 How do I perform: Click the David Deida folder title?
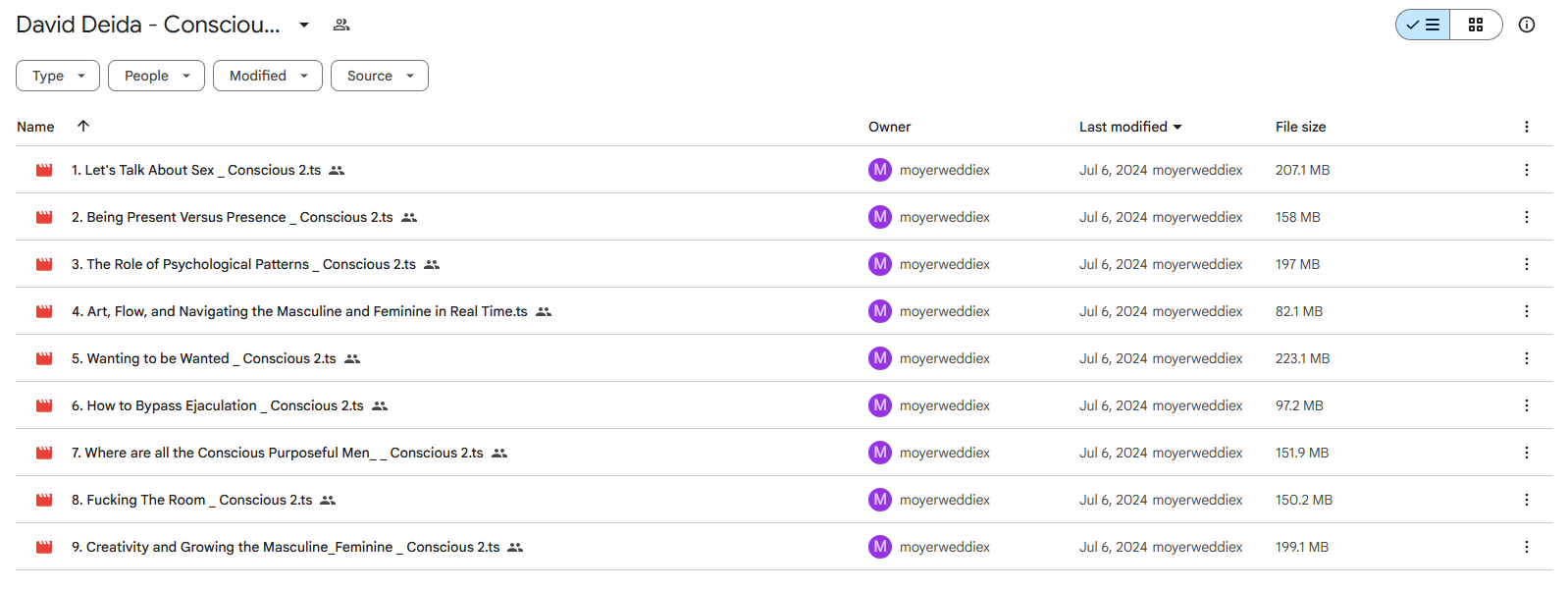click(x=148, y=25)
